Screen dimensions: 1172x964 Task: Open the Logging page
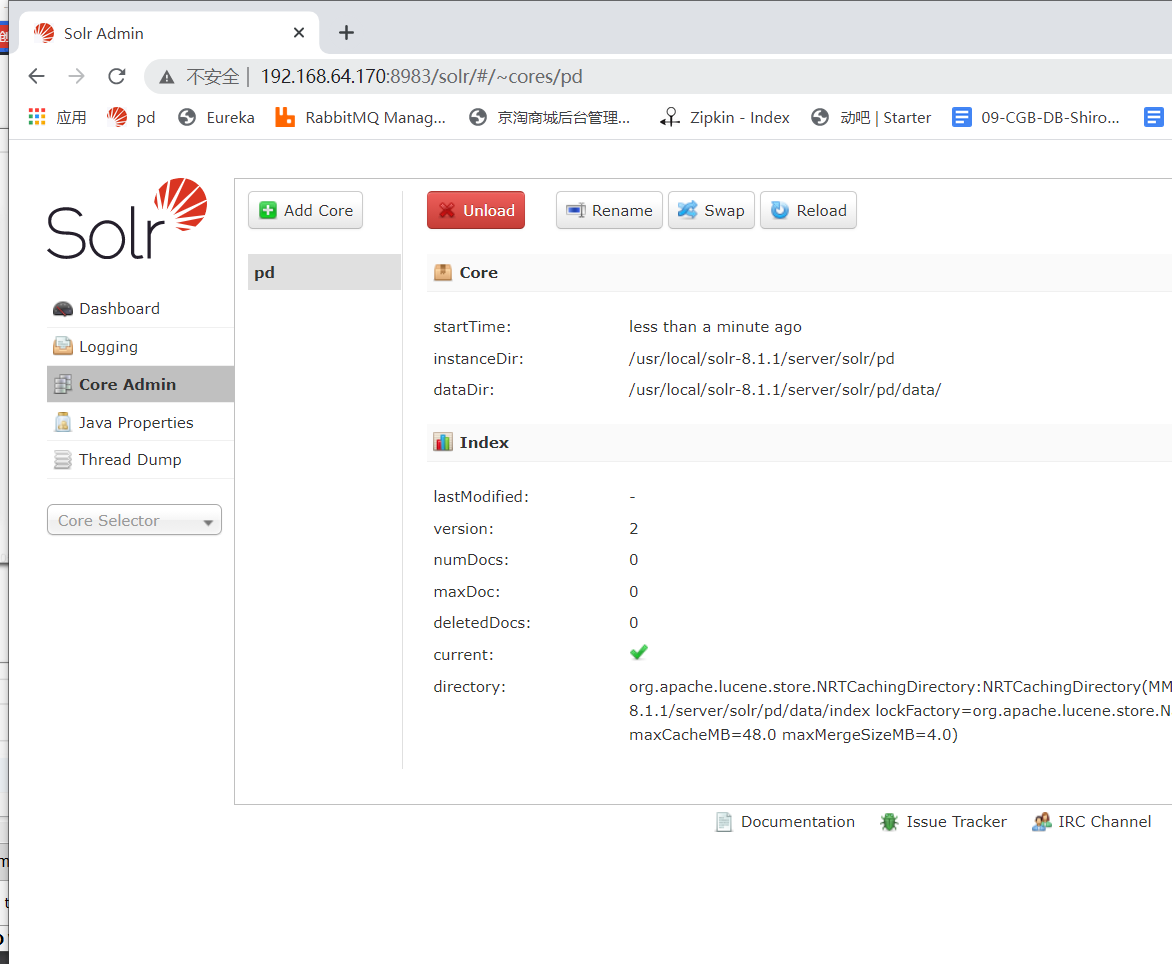point(108,347)
